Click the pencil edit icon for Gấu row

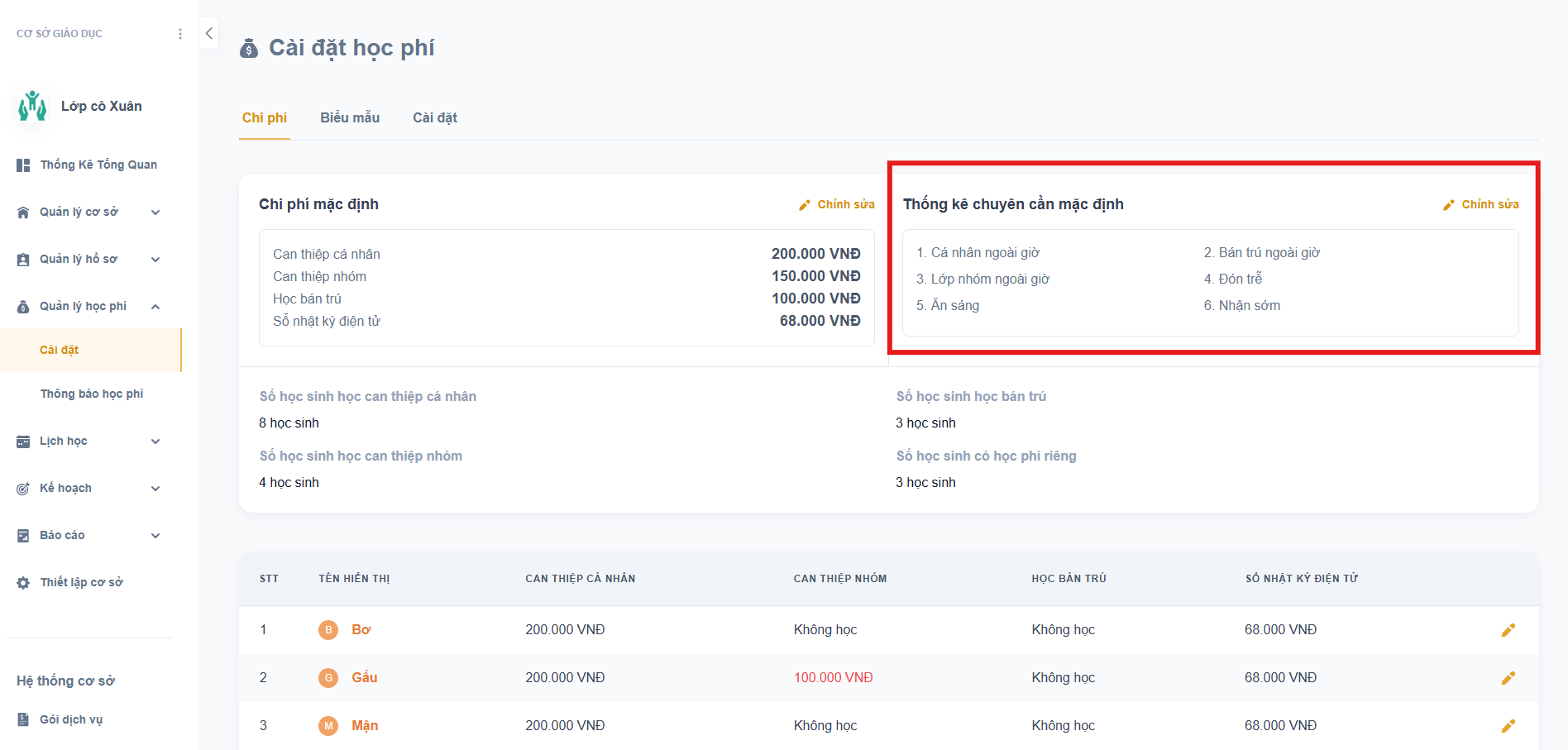1508,678
